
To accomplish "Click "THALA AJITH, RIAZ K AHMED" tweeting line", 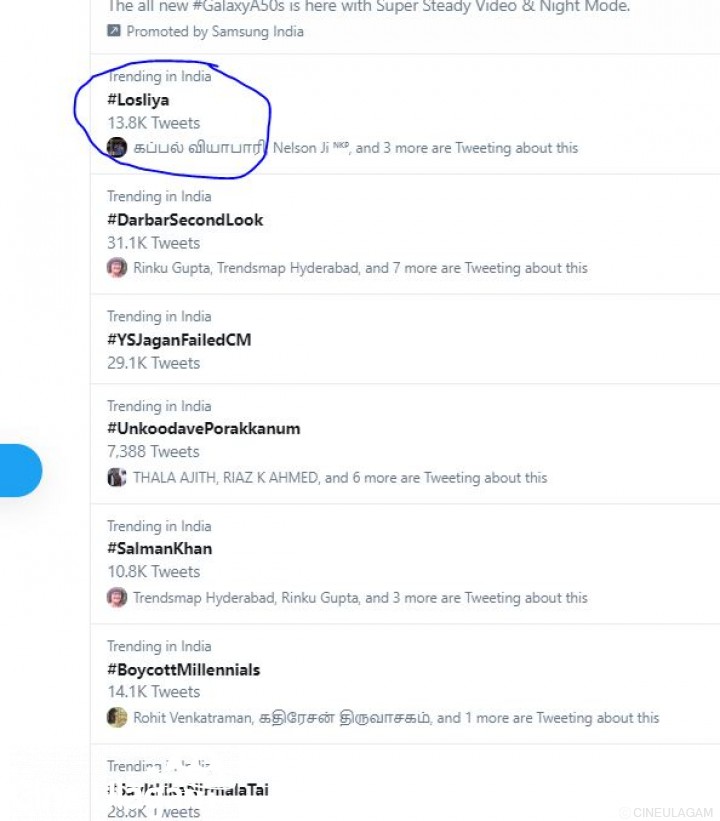I will click(x=340, y=478).
